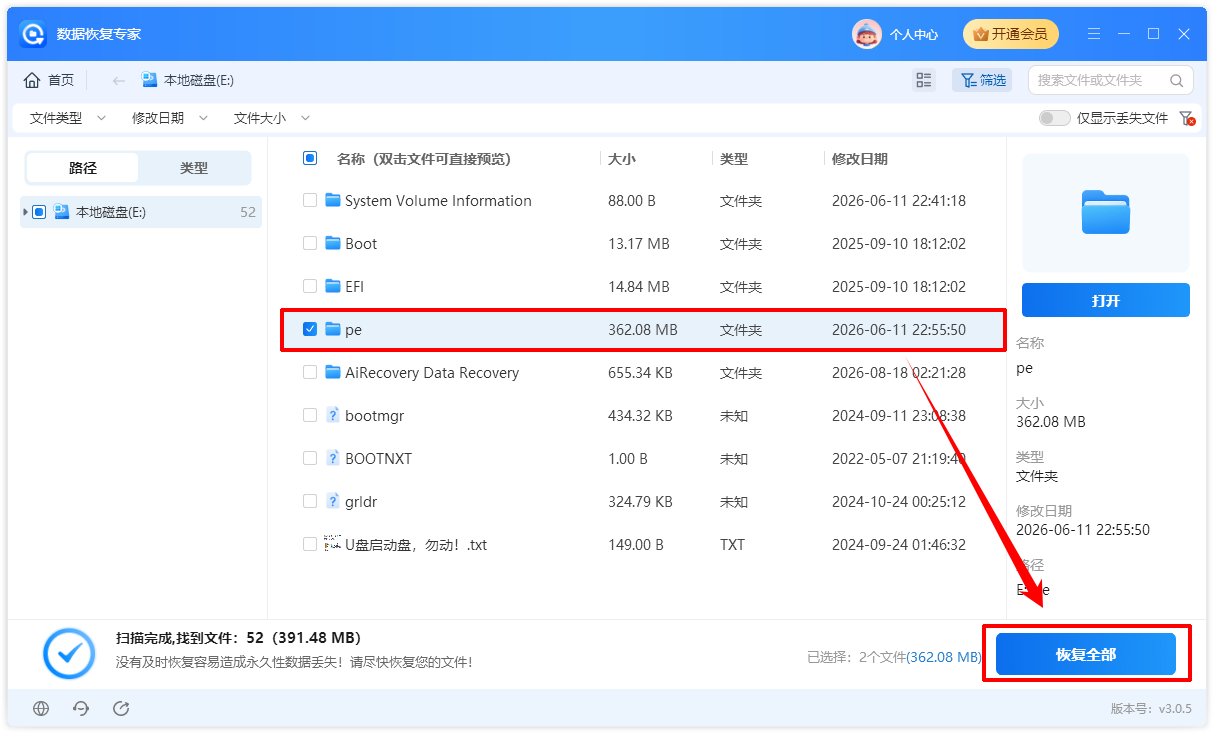Click the back arrow beside 本地磁盘(E:)

pos(119,80)
